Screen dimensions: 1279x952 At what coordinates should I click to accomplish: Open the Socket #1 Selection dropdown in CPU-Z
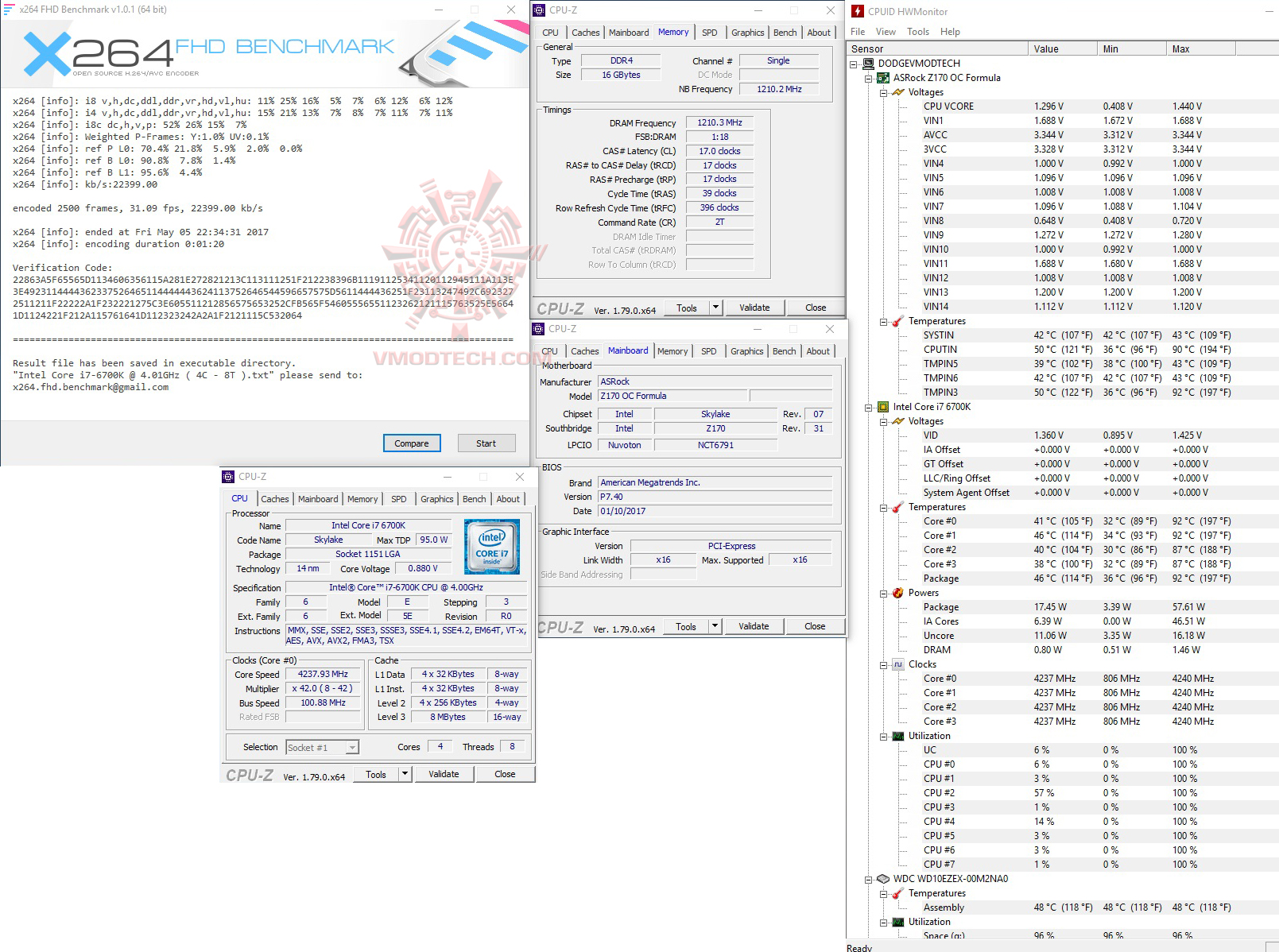tap(352, 747)
